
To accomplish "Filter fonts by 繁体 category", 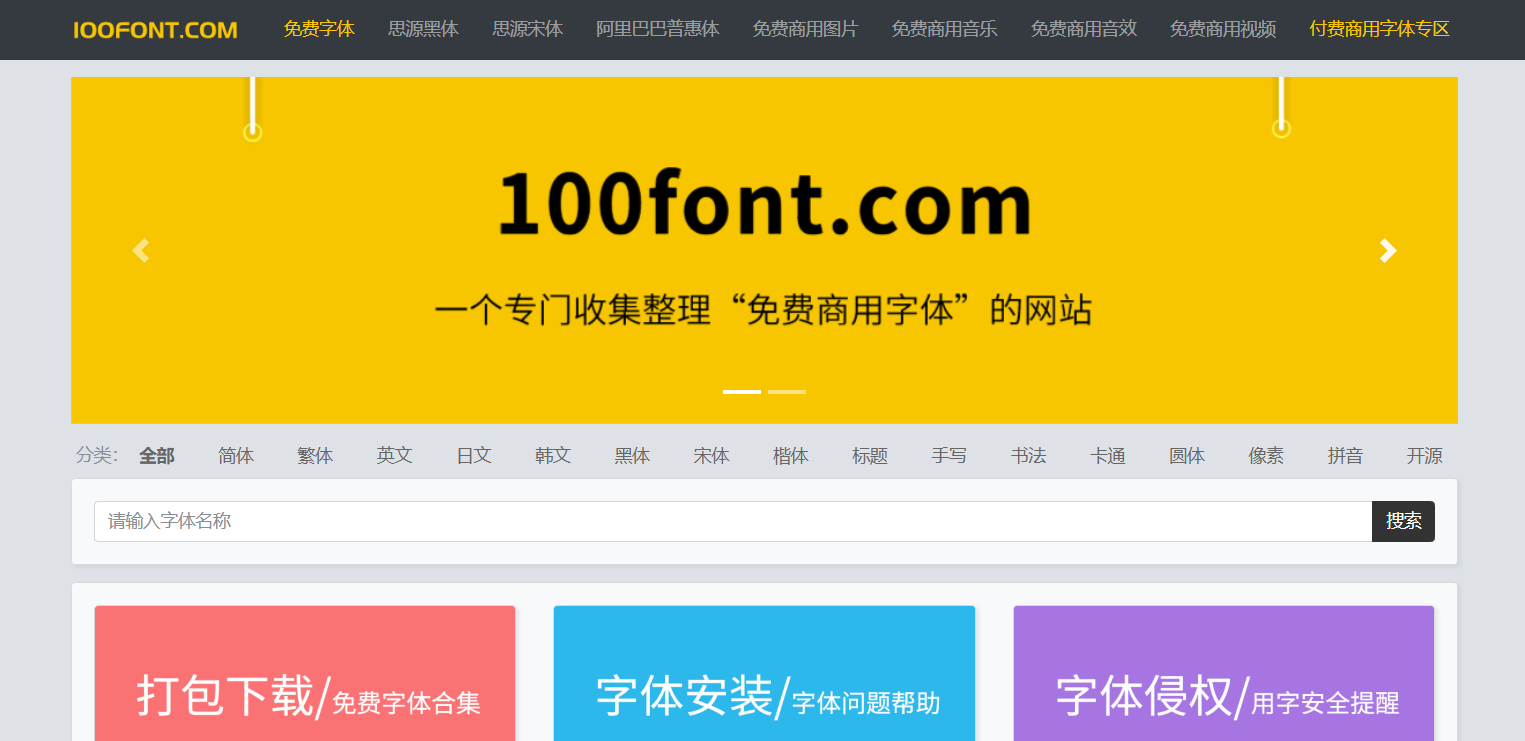I will (315, 456).
